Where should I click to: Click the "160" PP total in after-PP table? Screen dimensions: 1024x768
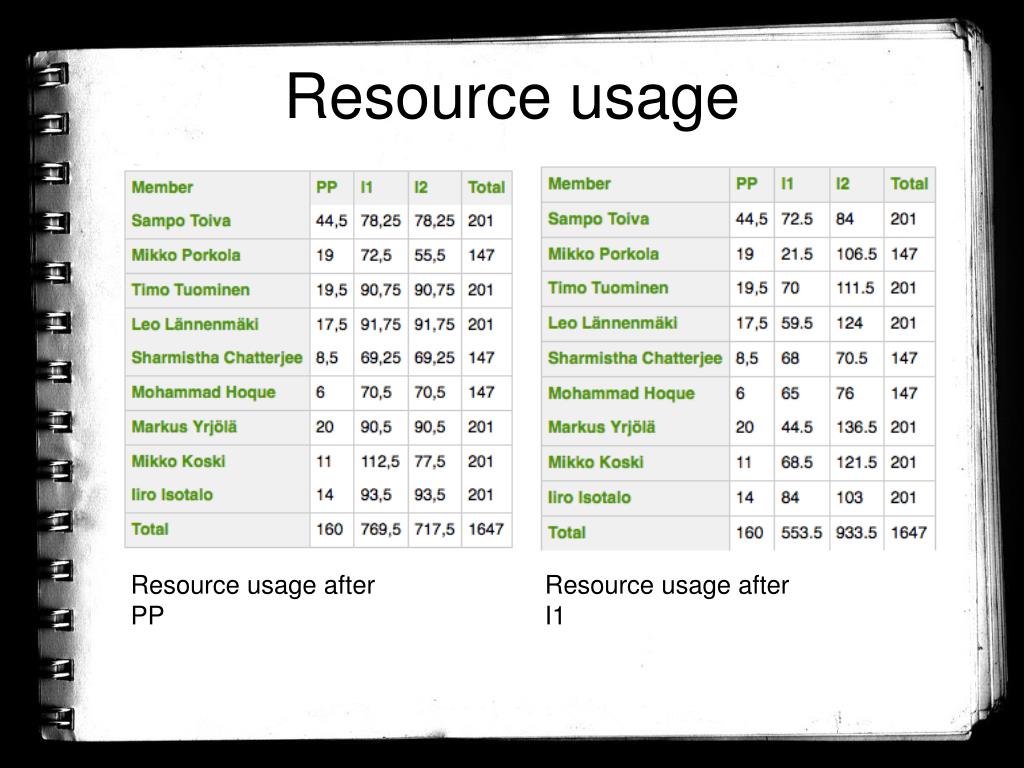[x=329, y=530]
